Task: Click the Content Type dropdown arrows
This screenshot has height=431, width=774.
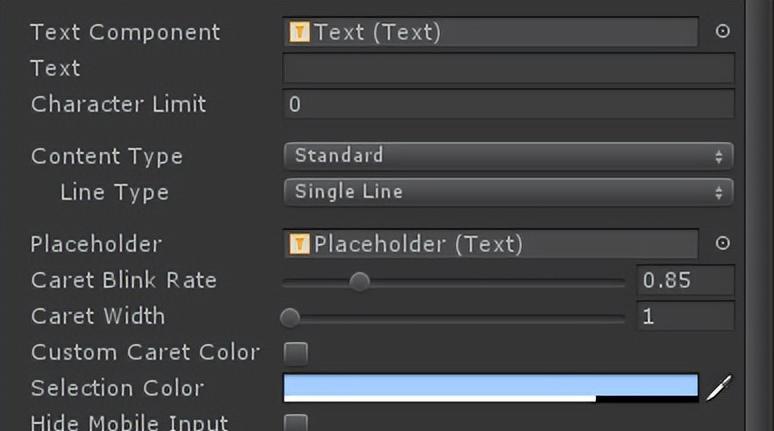Action: [x=719, y=157]
